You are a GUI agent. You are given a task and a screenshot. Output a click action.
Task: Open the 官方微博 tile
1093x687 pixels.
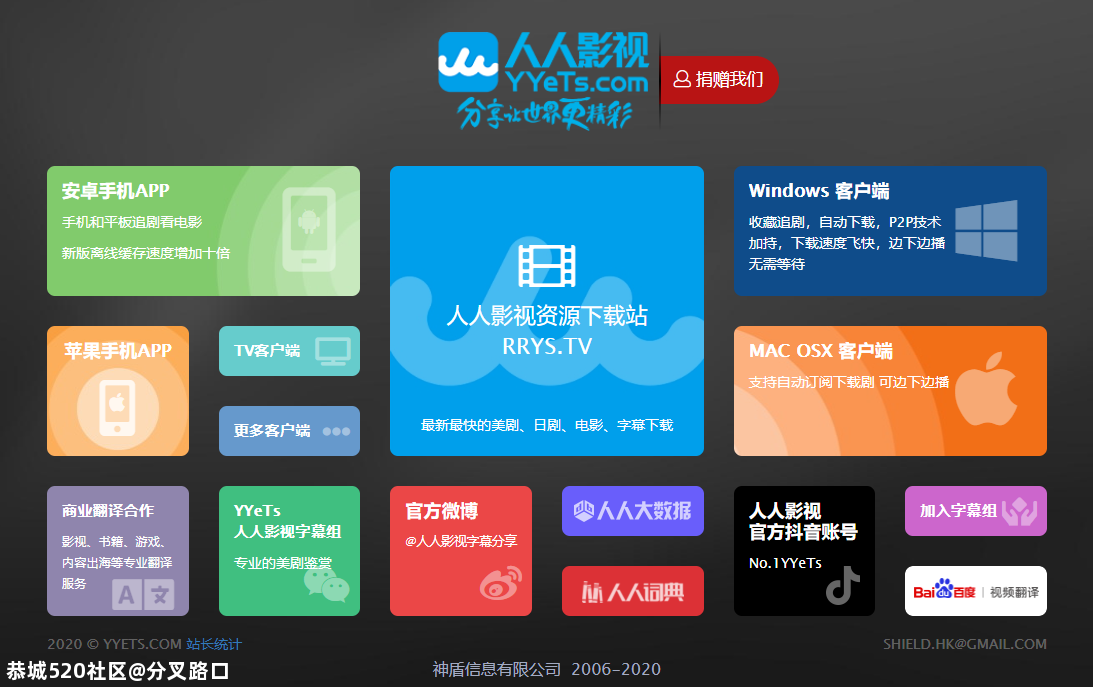pyautogui.click(x=461, y=550)
